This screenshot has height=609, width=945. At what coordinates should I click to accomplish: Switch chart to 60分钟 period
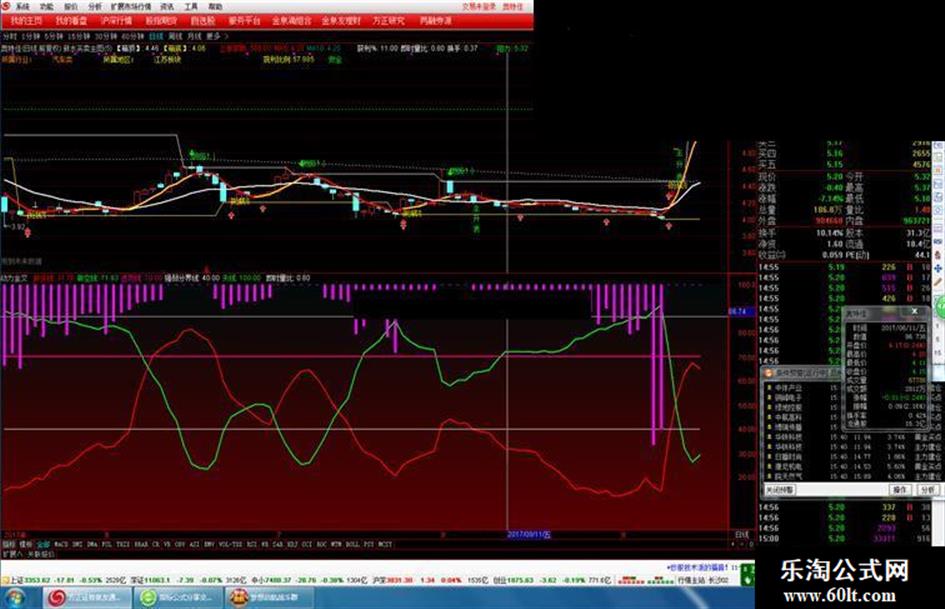131,36
